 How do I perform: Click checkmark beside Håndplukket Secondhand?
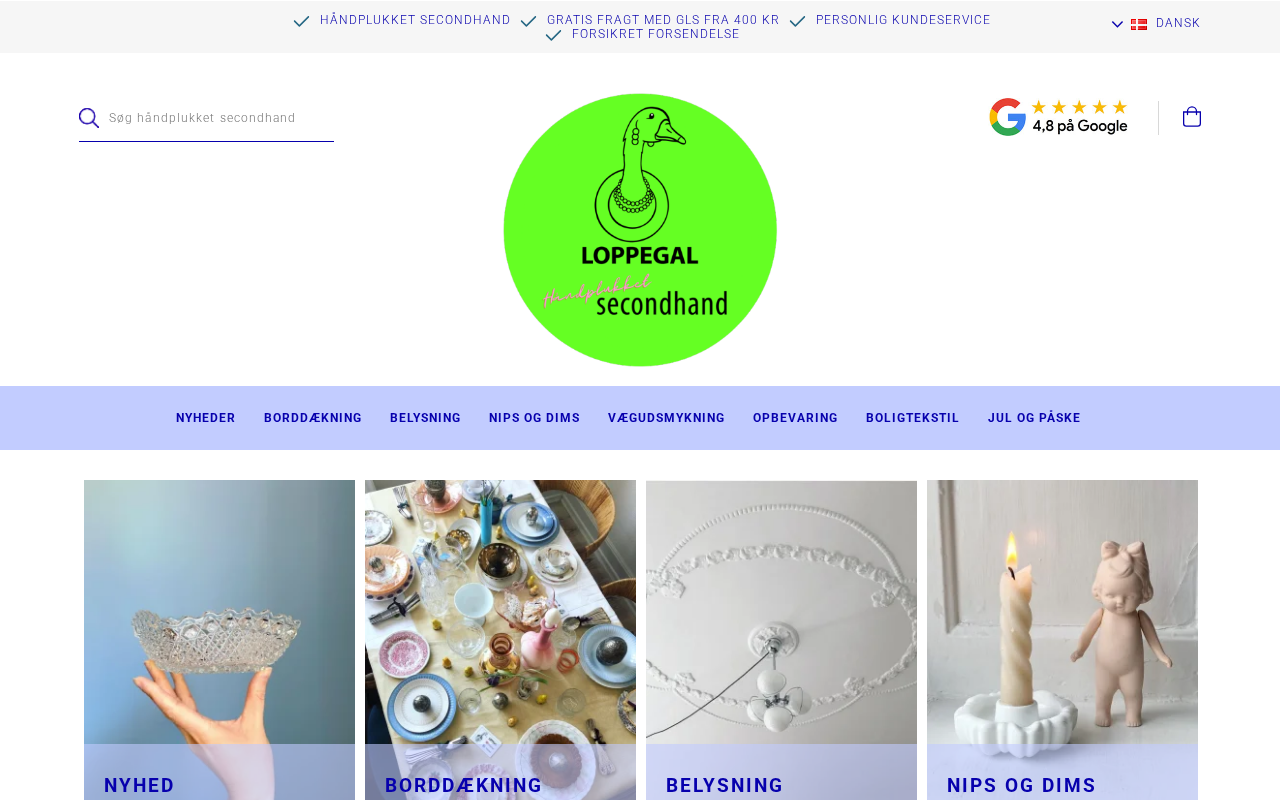301,21
